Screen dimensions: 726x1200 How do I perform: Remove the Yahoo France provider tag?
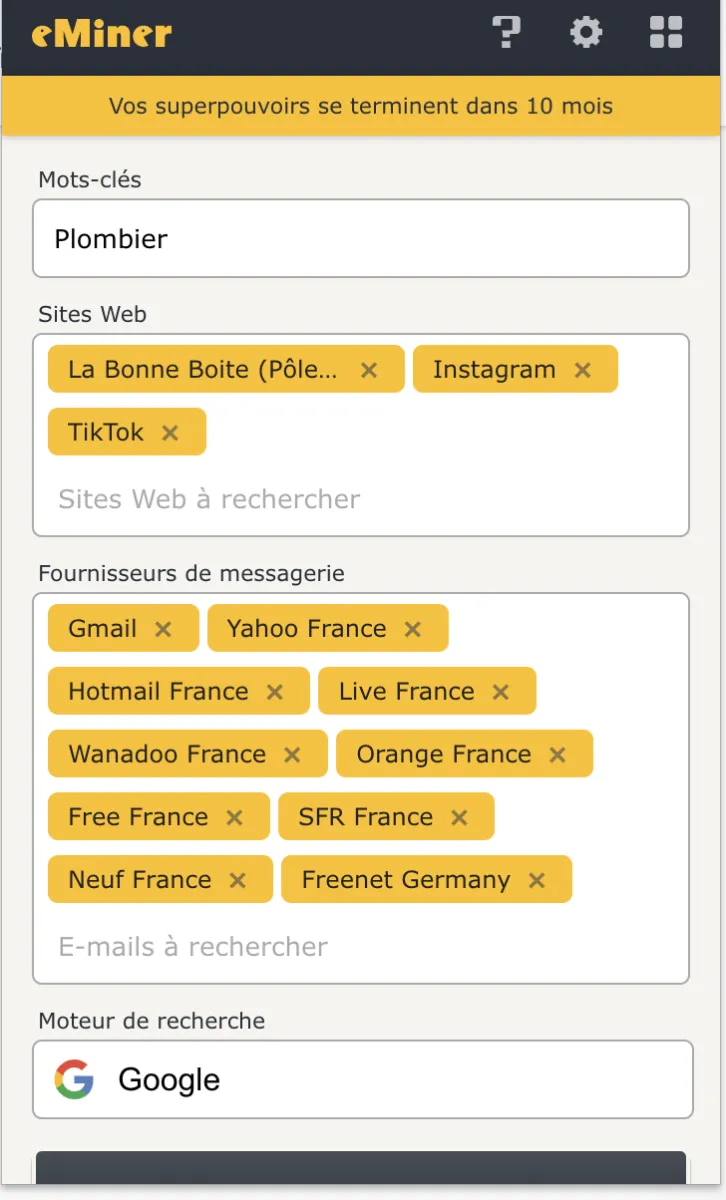pos(413,629)
